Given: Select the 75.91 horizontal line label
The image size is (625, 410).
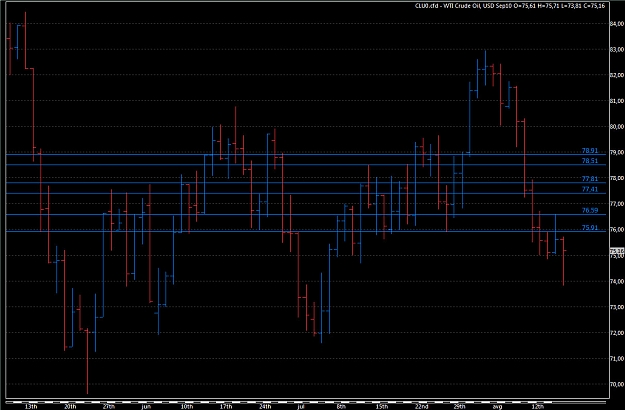Looking at the screenshot, I should pos(590,228).
